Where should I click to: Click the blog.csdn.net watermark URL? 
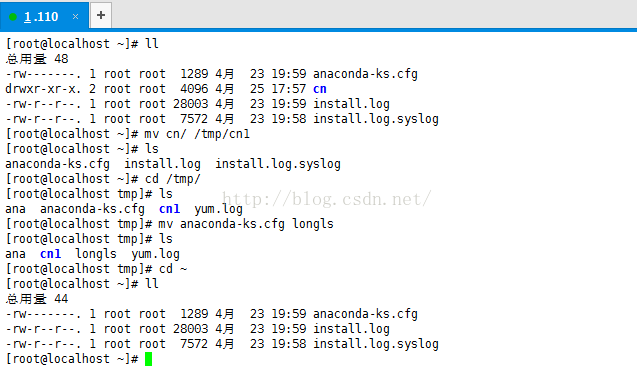(x=326, y=199)
